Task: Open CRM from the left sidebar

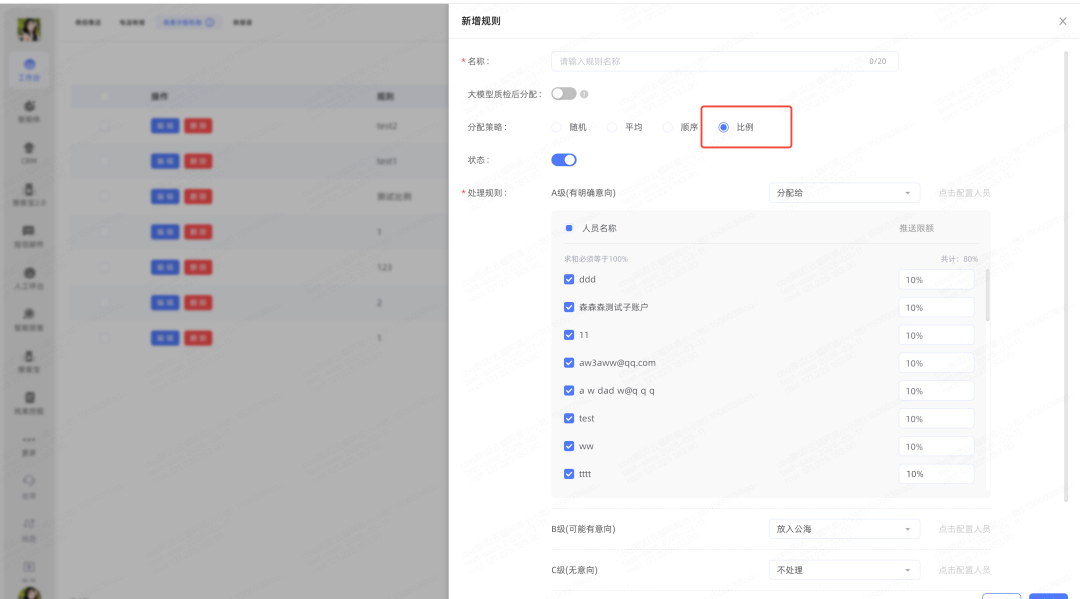Action: [x=29, y=151]
